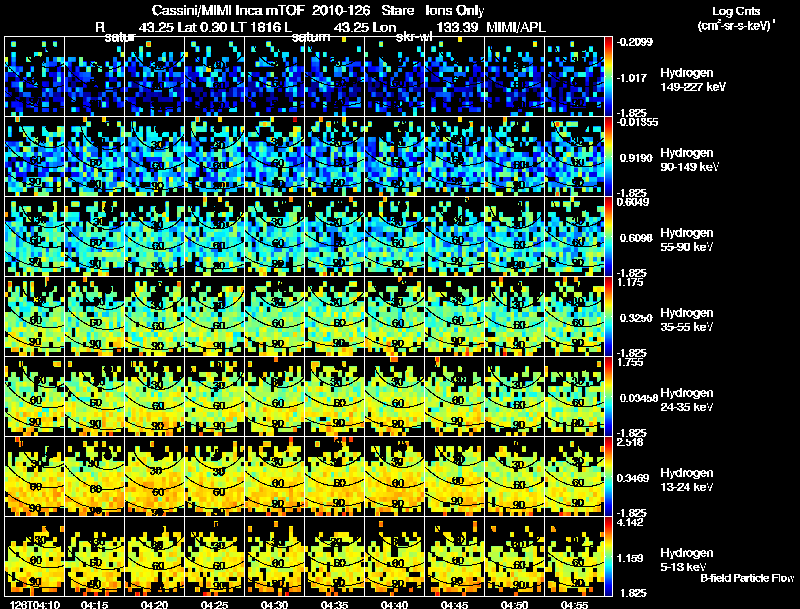
Task: Select the color bar for 13-24 keV row
Action: point(608,477)
